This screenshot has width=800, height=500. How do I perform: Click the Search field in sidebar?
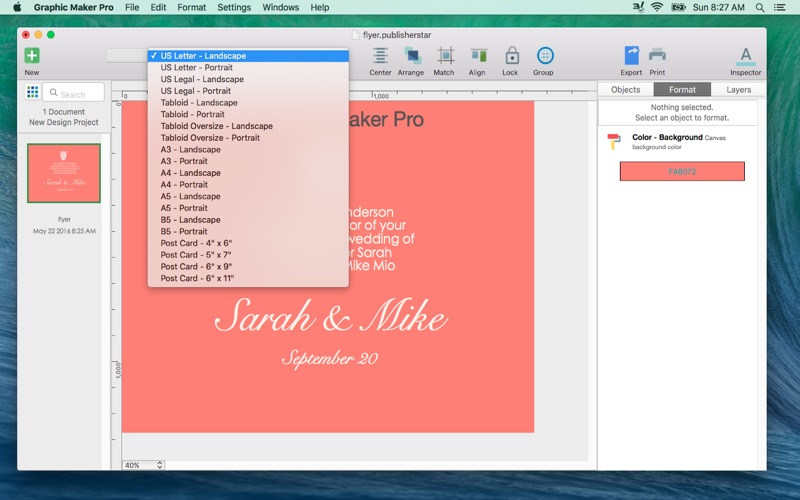74,93
